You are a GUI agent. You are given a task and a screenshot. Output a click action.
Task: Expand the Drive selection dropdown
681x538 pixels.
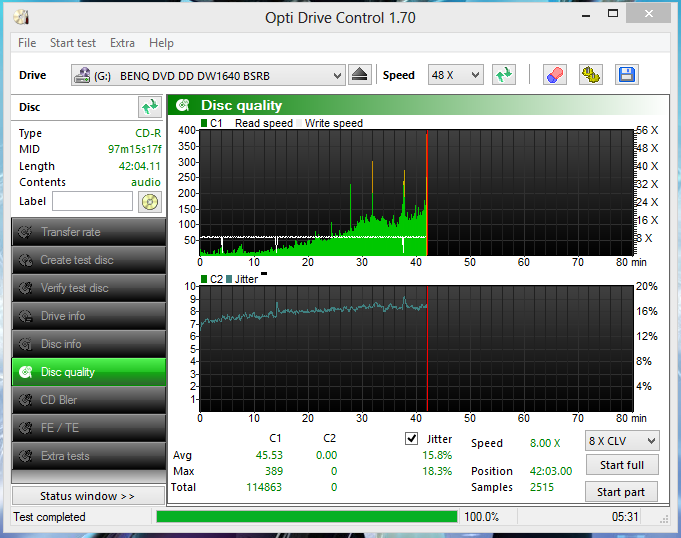(337, 76)
